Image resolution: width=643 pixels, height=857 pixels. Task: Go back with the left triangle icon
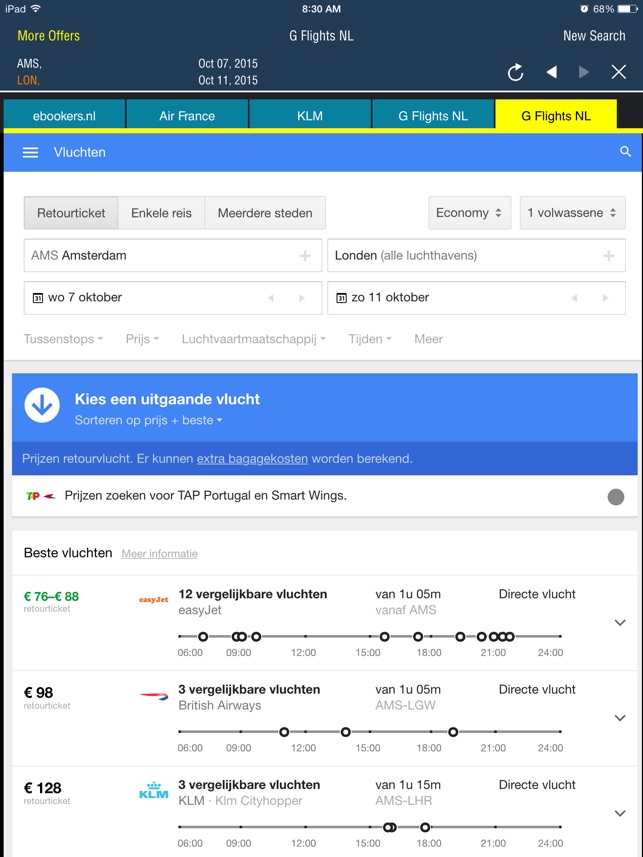click(x=552, y=72)
